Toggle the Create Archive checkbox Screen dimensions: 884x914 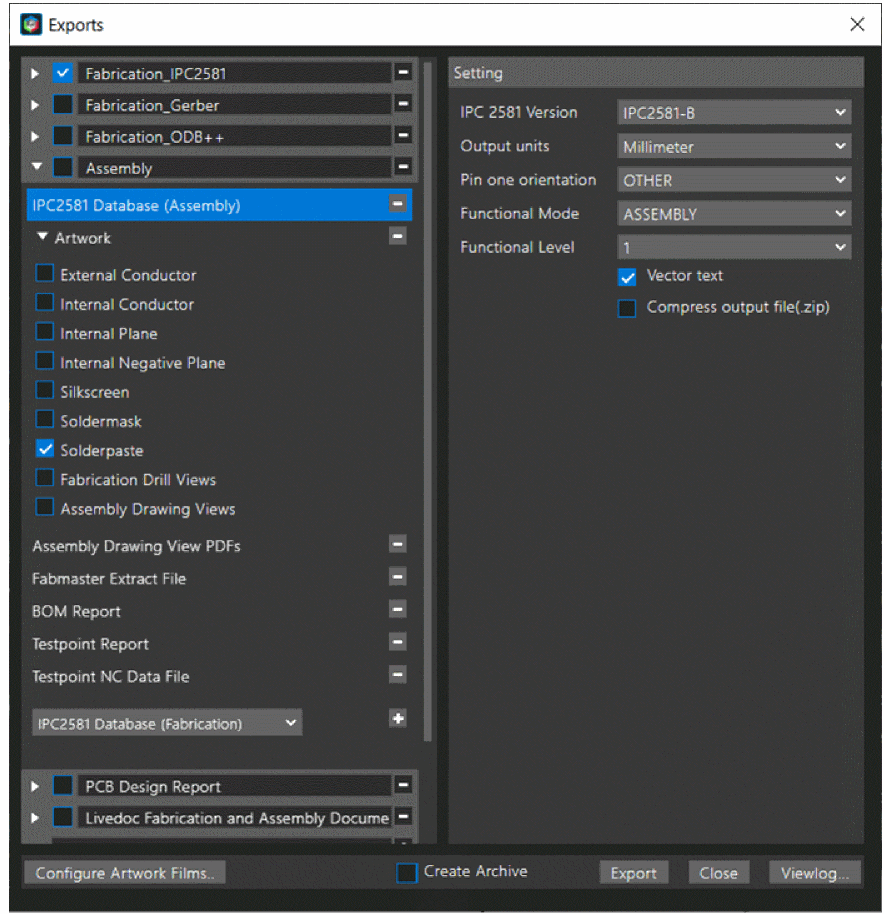pos(407,873)
